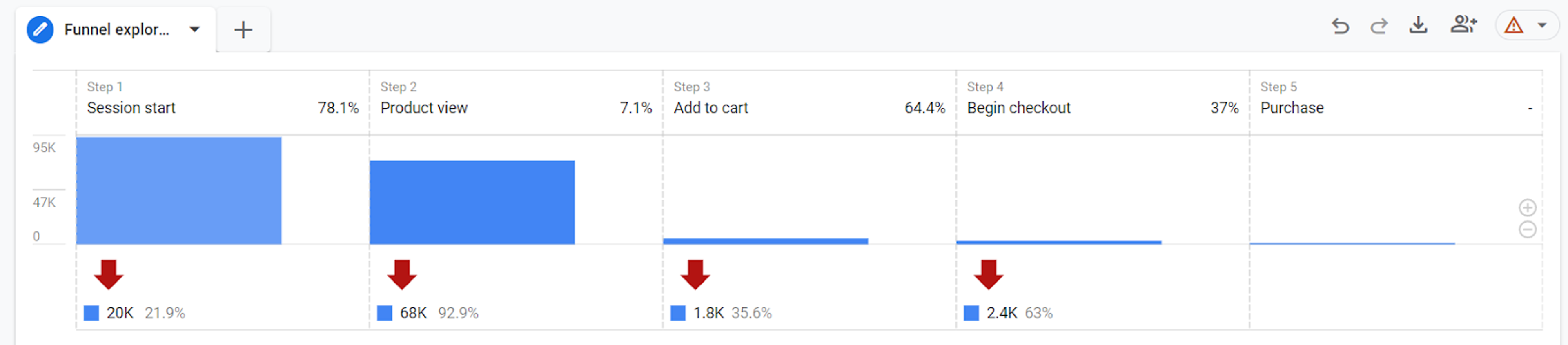Click the Session start funnel bar

click(x=179, y=190)
